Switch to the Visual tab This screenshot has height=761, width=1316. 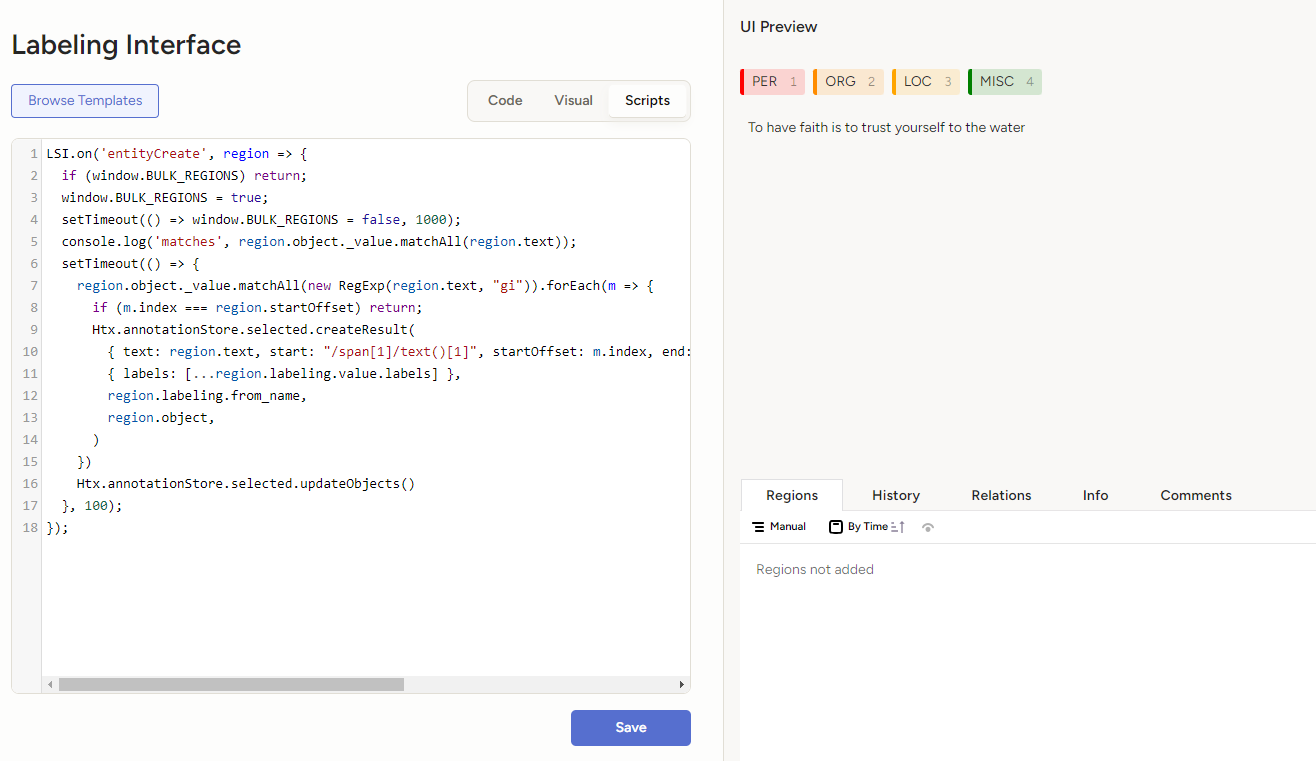pyautogui.click(x=573, y=100)
